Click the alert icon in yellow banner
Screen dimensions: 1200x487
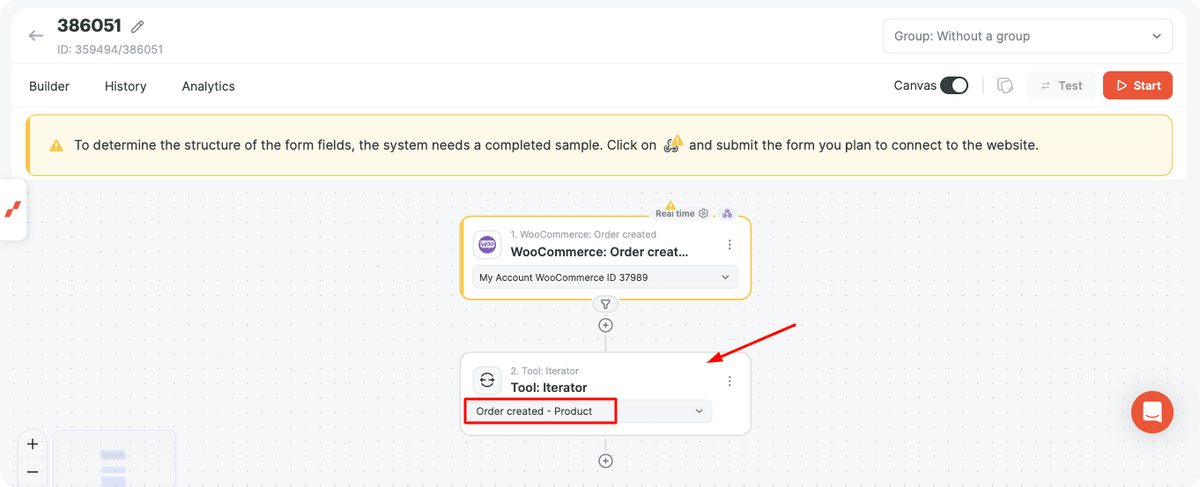point(57,146)
